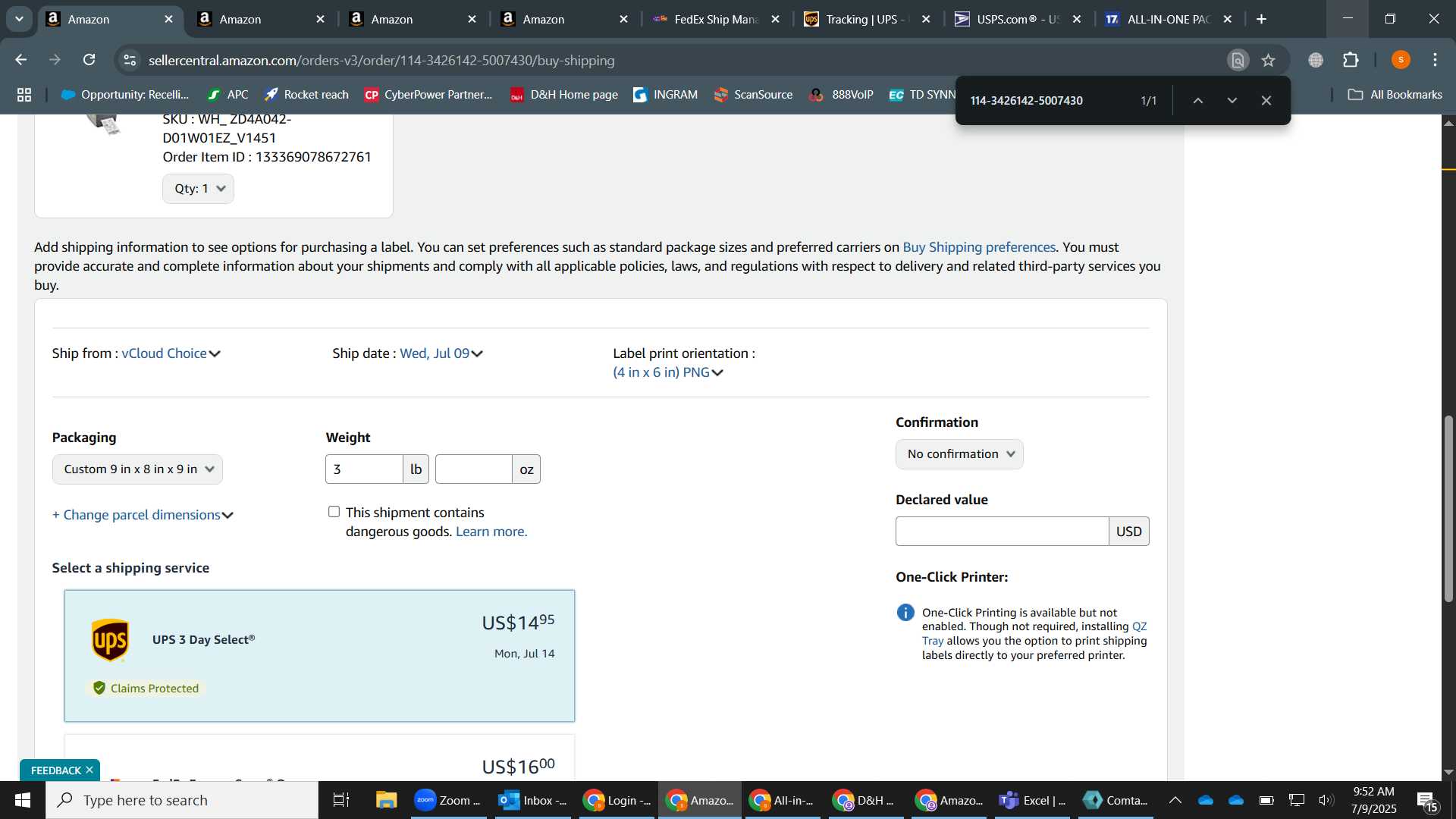The image size is (1456, 819).
Task: Click the Order Item ID 133369078672761 text
Action: point(267,157)
